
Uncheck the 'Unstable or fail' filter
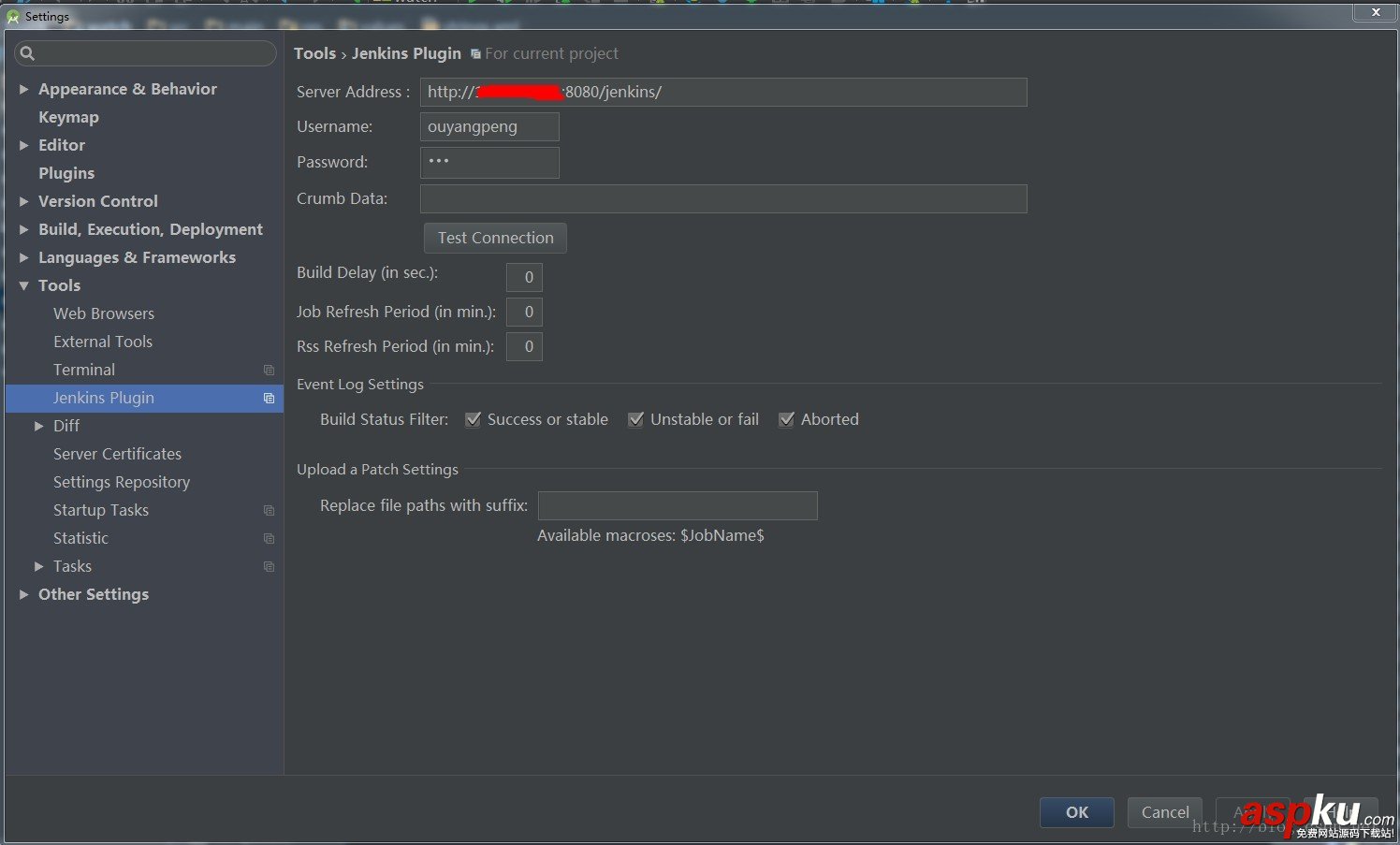636,419
